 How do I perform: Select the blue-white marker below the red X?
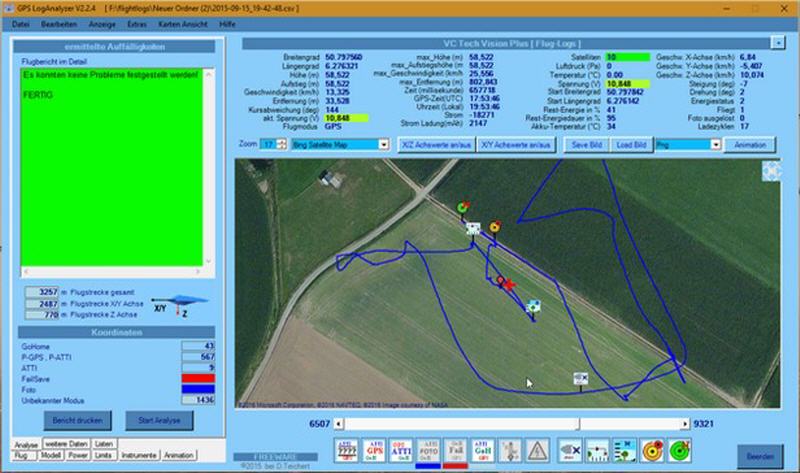click(x=533, y=306)
